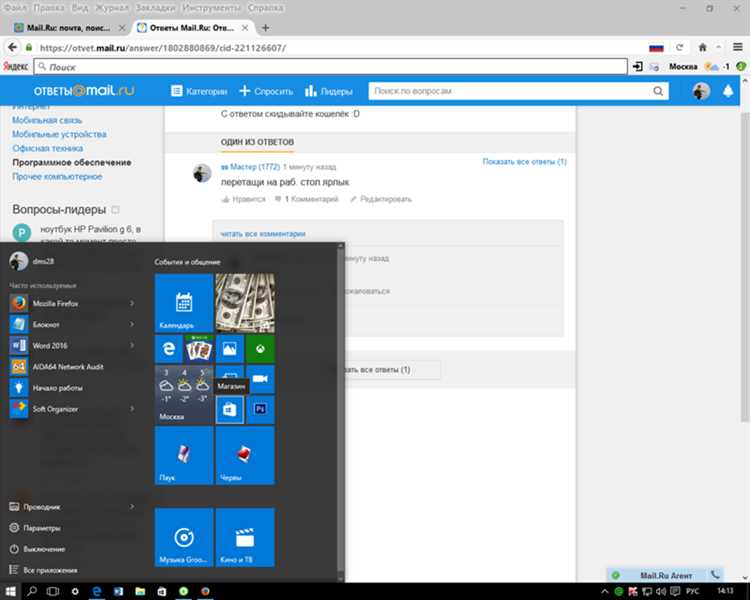Click Спросить to ask a question
Image resolution: width=750 pixels, height=600 pixels.
[266, 91]
